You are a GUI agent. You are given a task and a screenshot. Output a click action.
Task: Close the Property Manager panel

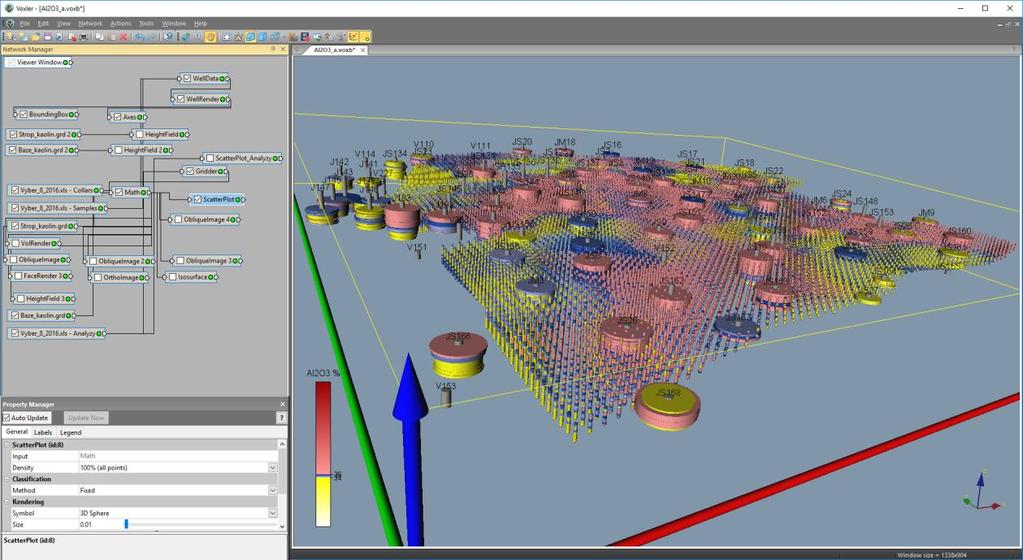click(282, 404)
